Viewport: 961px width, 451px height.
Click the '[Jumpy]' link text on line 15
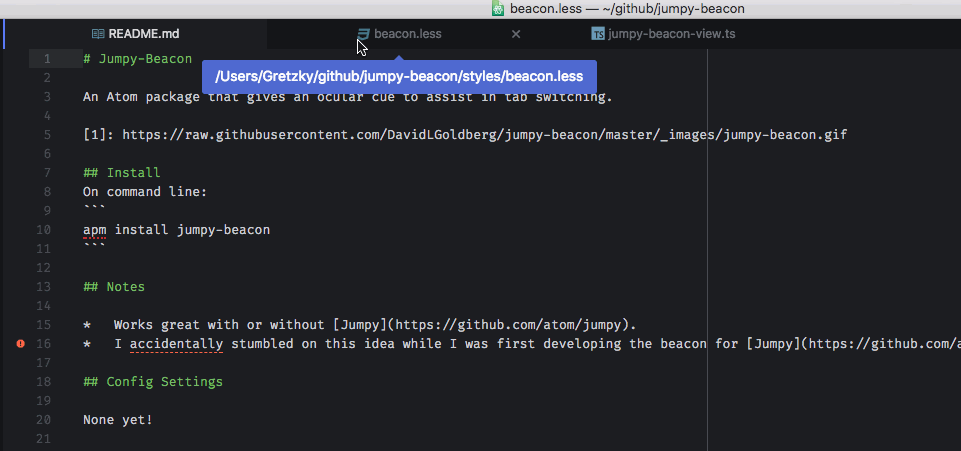(359, 325)
